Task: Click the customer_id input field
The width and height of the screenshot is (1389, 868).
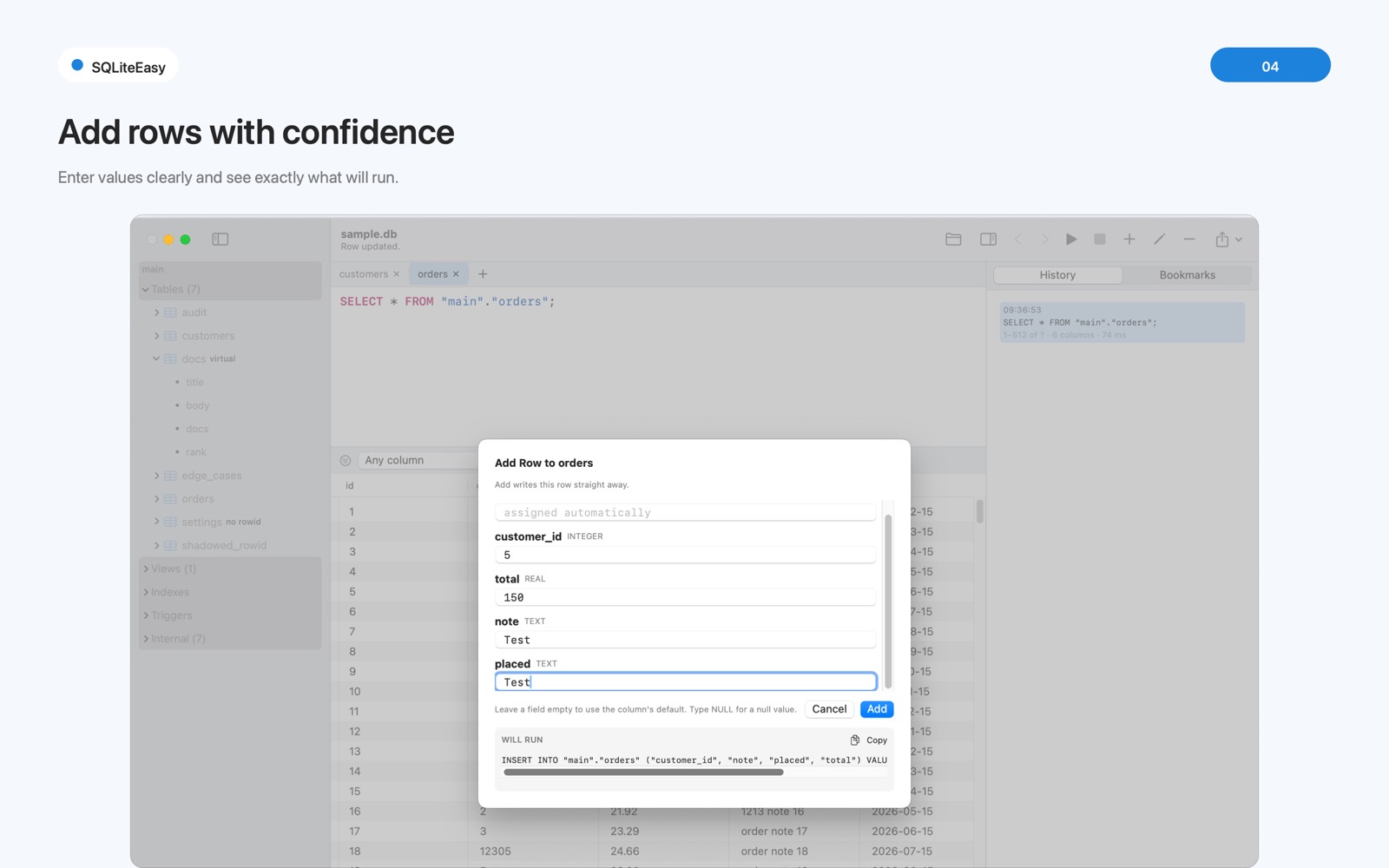Action: point(685,555)
